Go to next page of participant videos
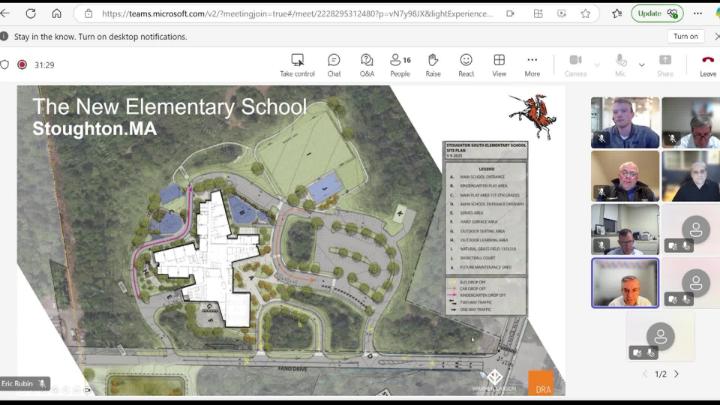 click(676, 374)
